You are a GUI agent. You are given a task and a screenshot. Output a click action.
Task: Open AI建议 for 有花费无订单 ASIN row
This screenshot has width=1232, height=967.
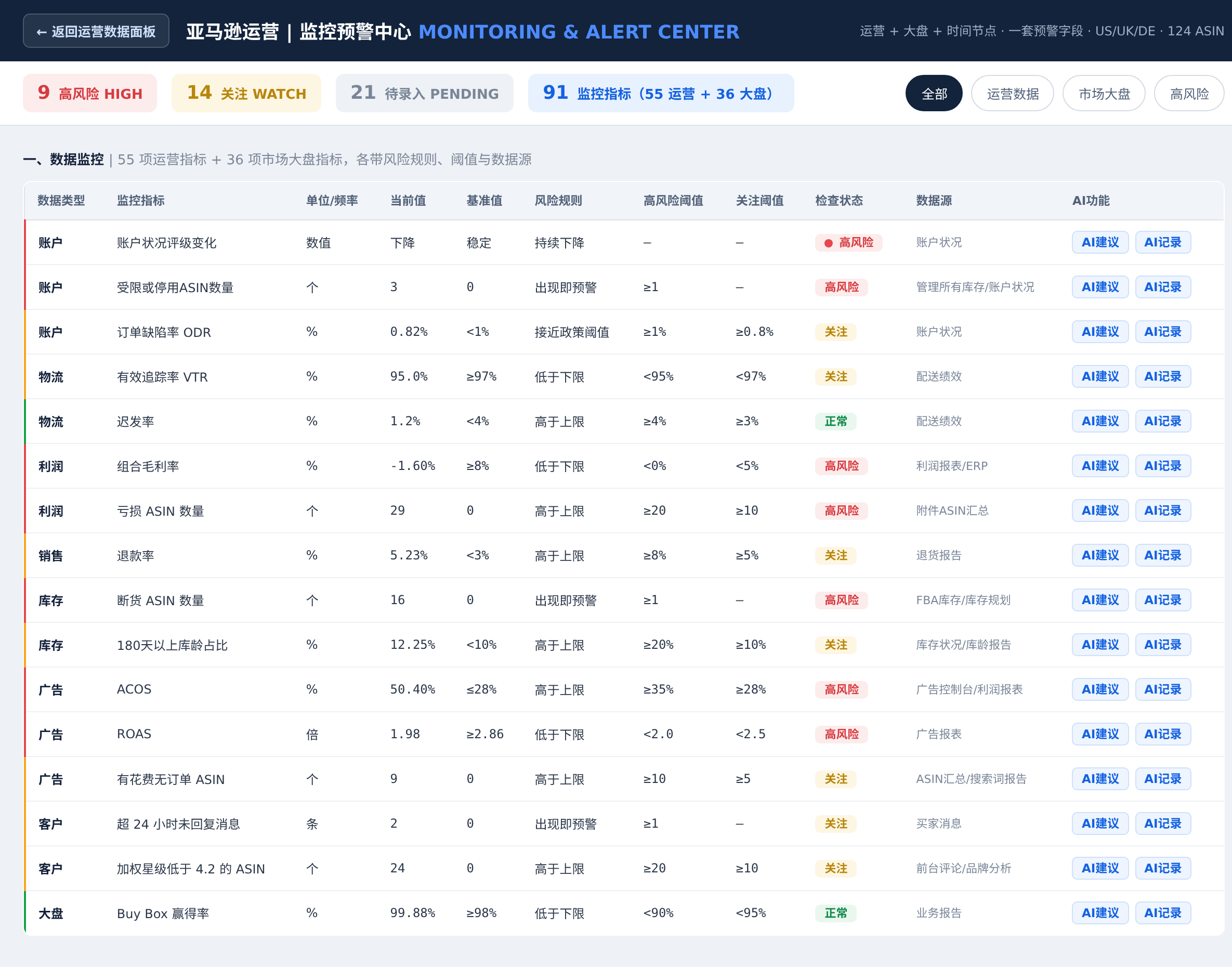pos(1100,779)
